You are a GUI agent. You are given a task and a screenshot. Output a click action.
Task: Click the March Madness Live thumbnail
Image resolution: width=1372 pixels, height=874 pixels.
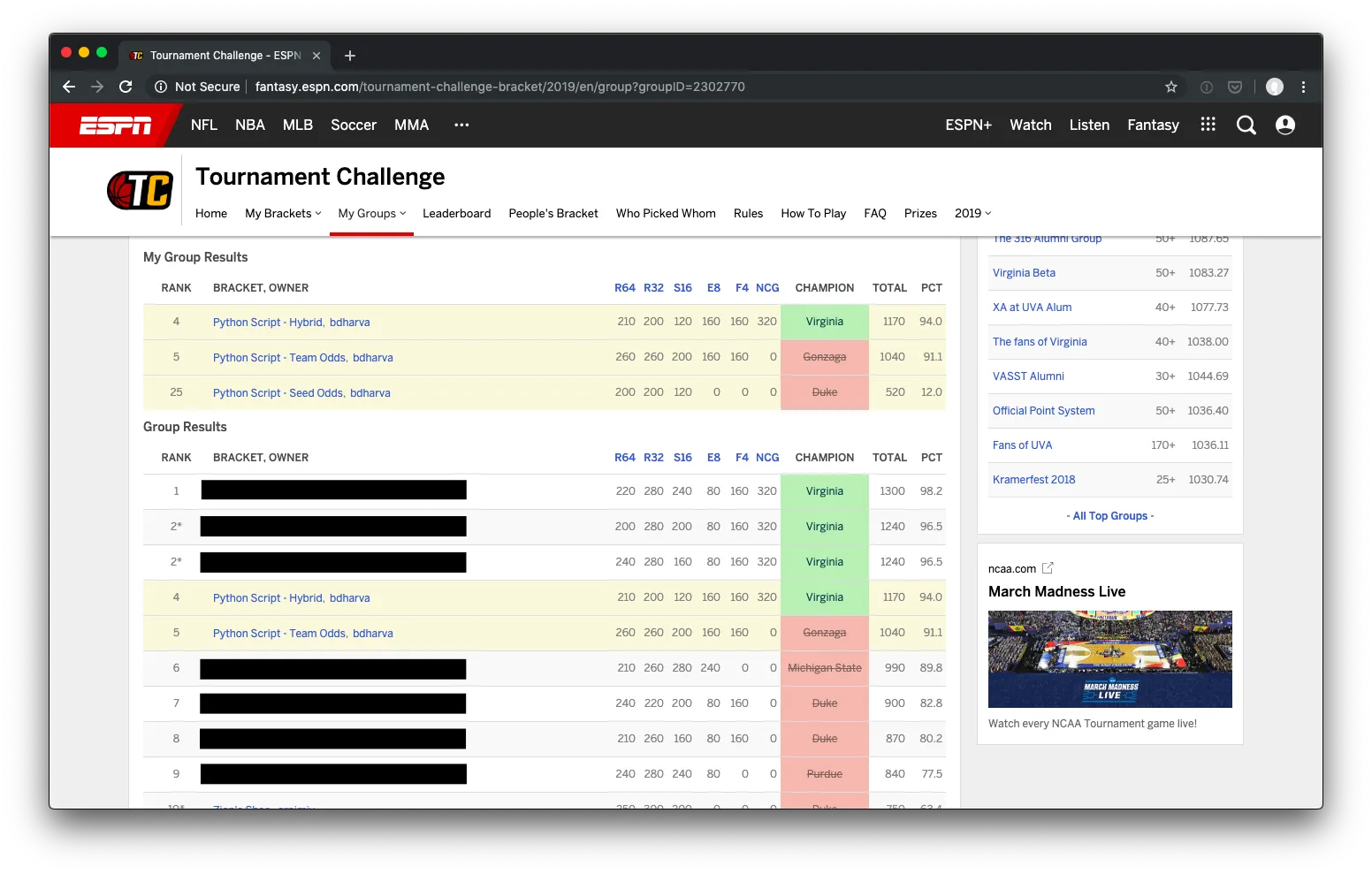(1109, 659)
